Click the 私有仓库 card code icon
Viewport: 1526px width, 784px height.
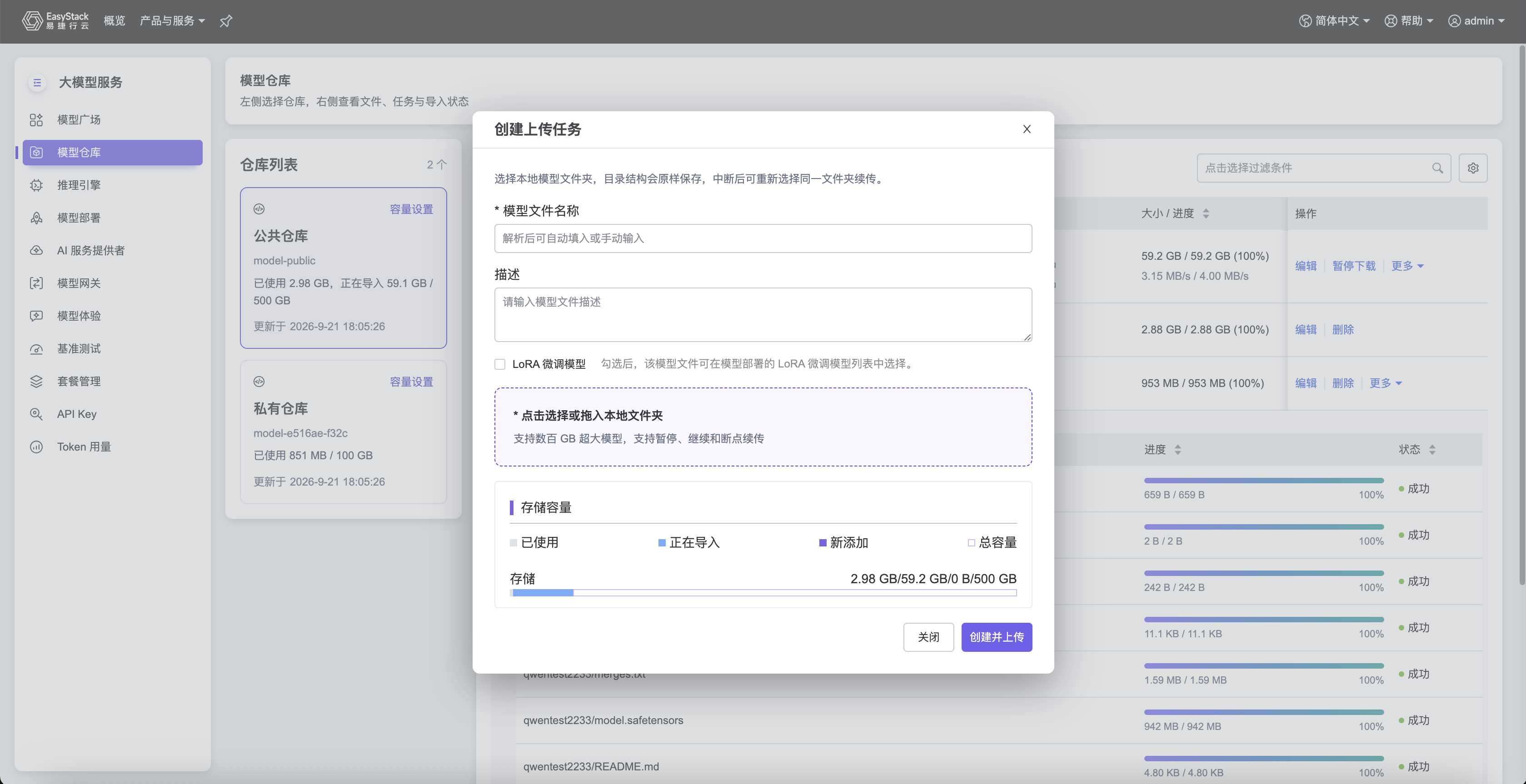click(259, 382)
